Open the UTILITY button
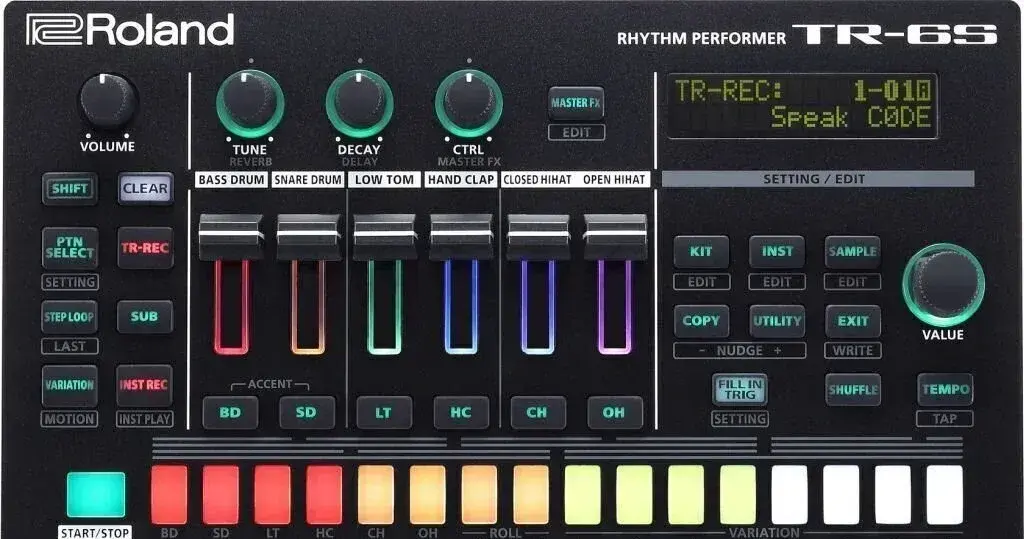The image size is (1024, 539). [x=777, y=321]
